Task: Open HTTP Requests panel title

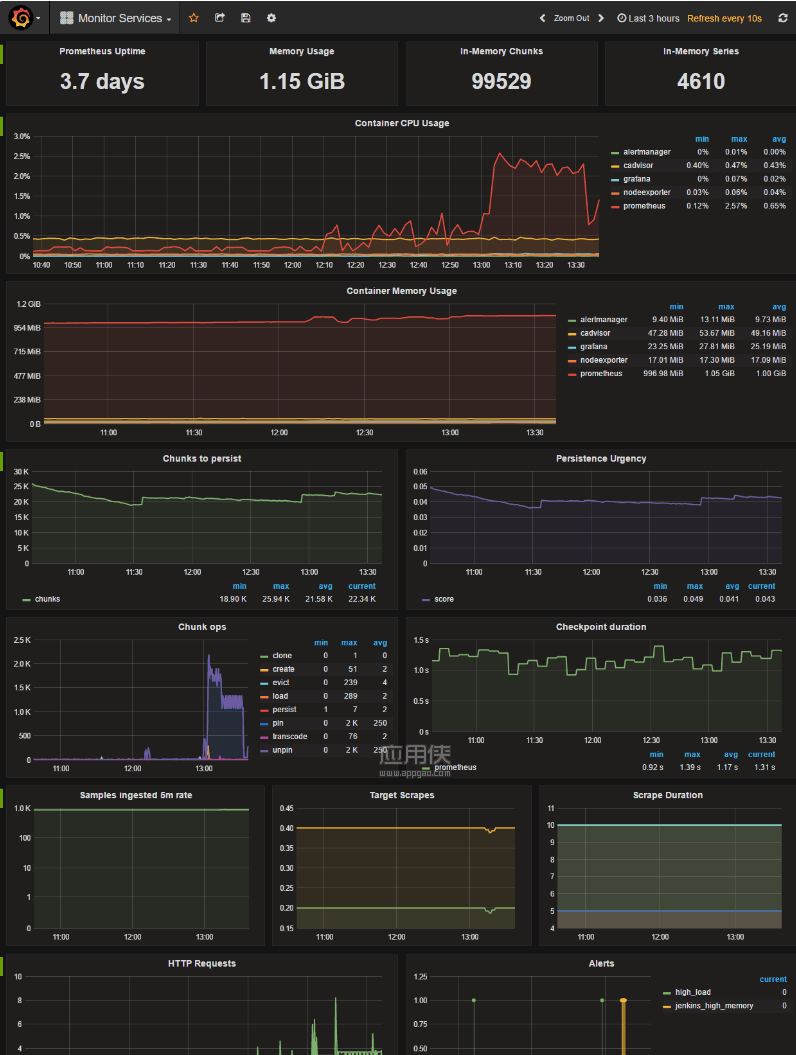Action: tap(202, 963)
